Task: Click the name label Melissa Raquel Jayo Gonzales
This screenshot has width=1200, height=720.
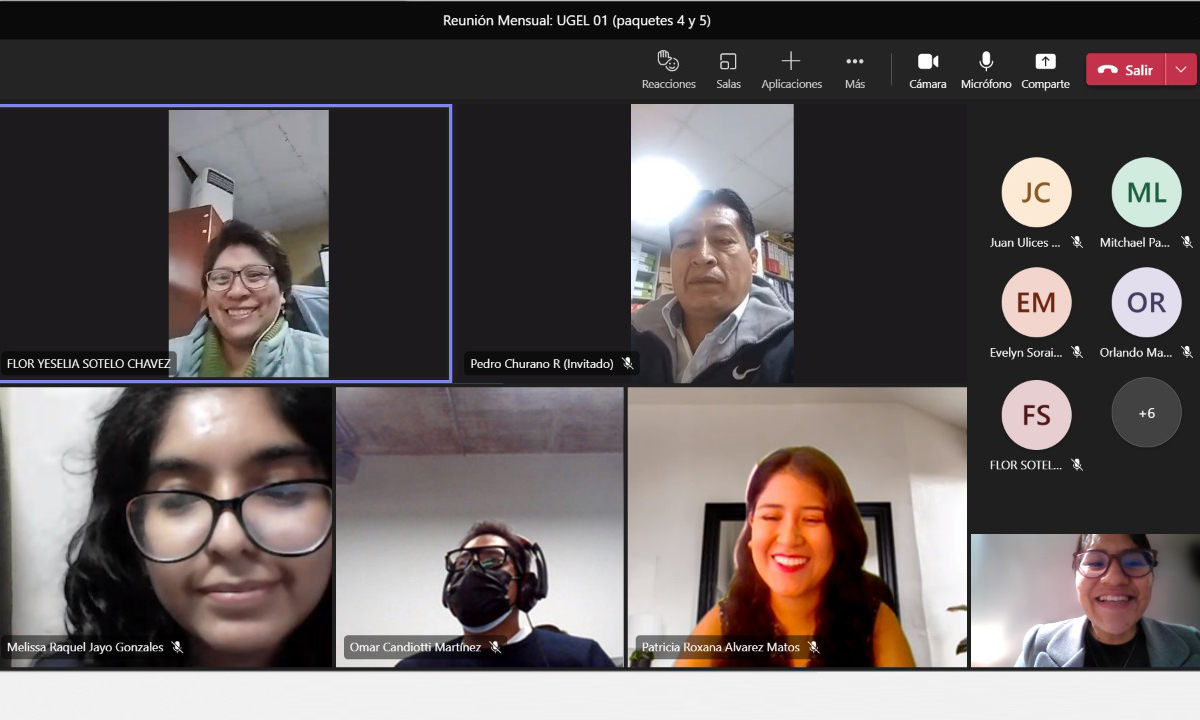Action: 85,647
